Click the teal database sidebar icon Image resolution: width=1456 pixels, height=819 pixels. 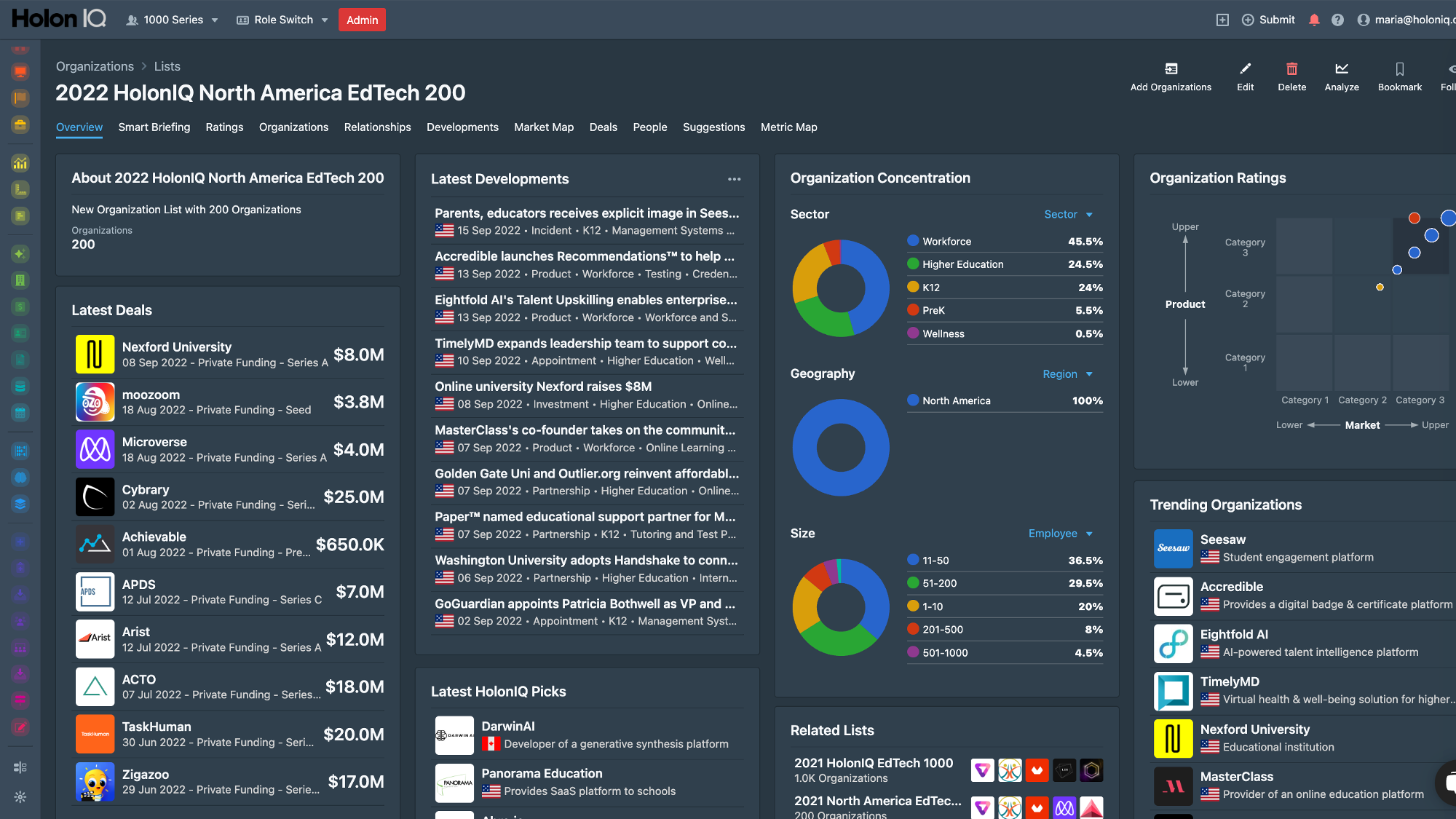pos(20,387)
